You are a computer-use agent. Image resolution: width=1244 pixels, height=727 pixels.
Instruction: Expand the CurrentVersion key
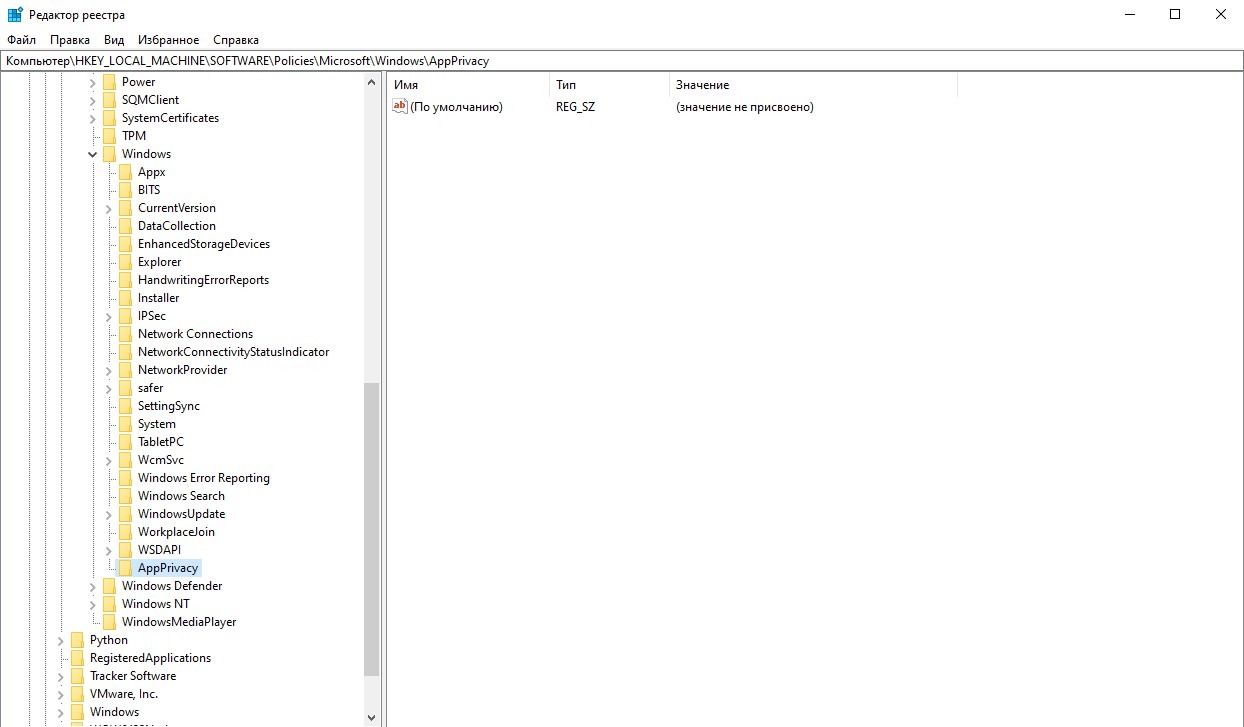point(109,208)
